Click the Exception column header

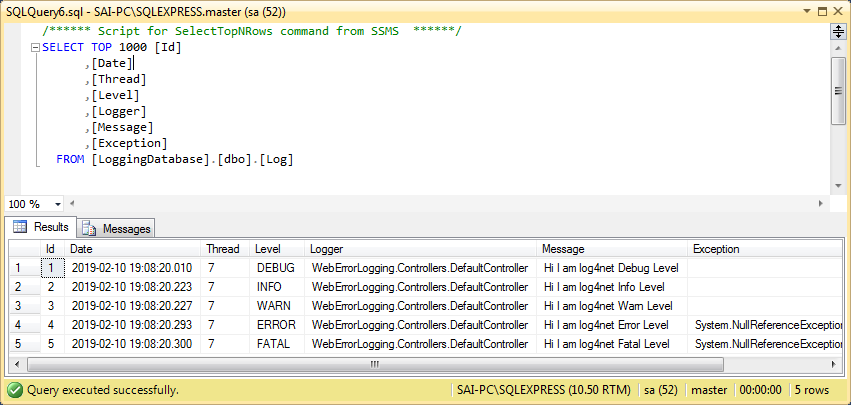point(766,249)
